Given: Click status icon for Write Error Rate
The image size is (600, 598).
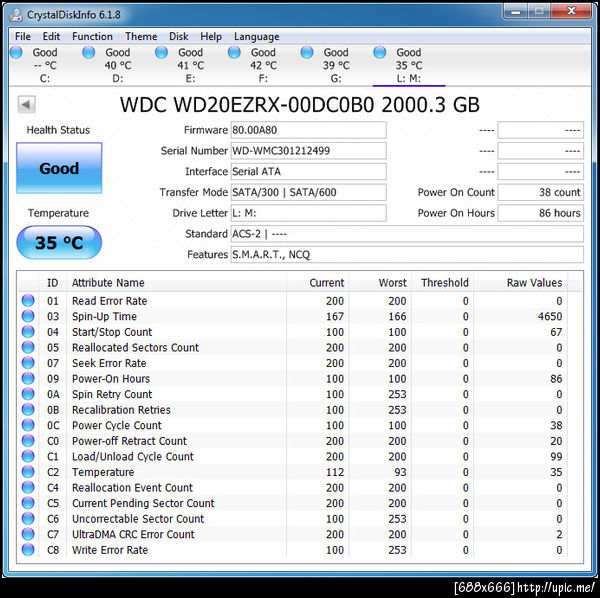Looking at the screenshot, I should [28, 549].
